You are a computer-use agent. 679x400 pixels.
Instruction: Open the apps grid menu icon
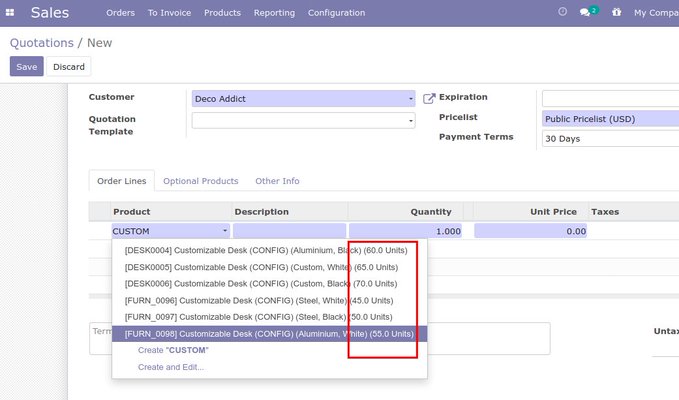[x=10, y=13]
